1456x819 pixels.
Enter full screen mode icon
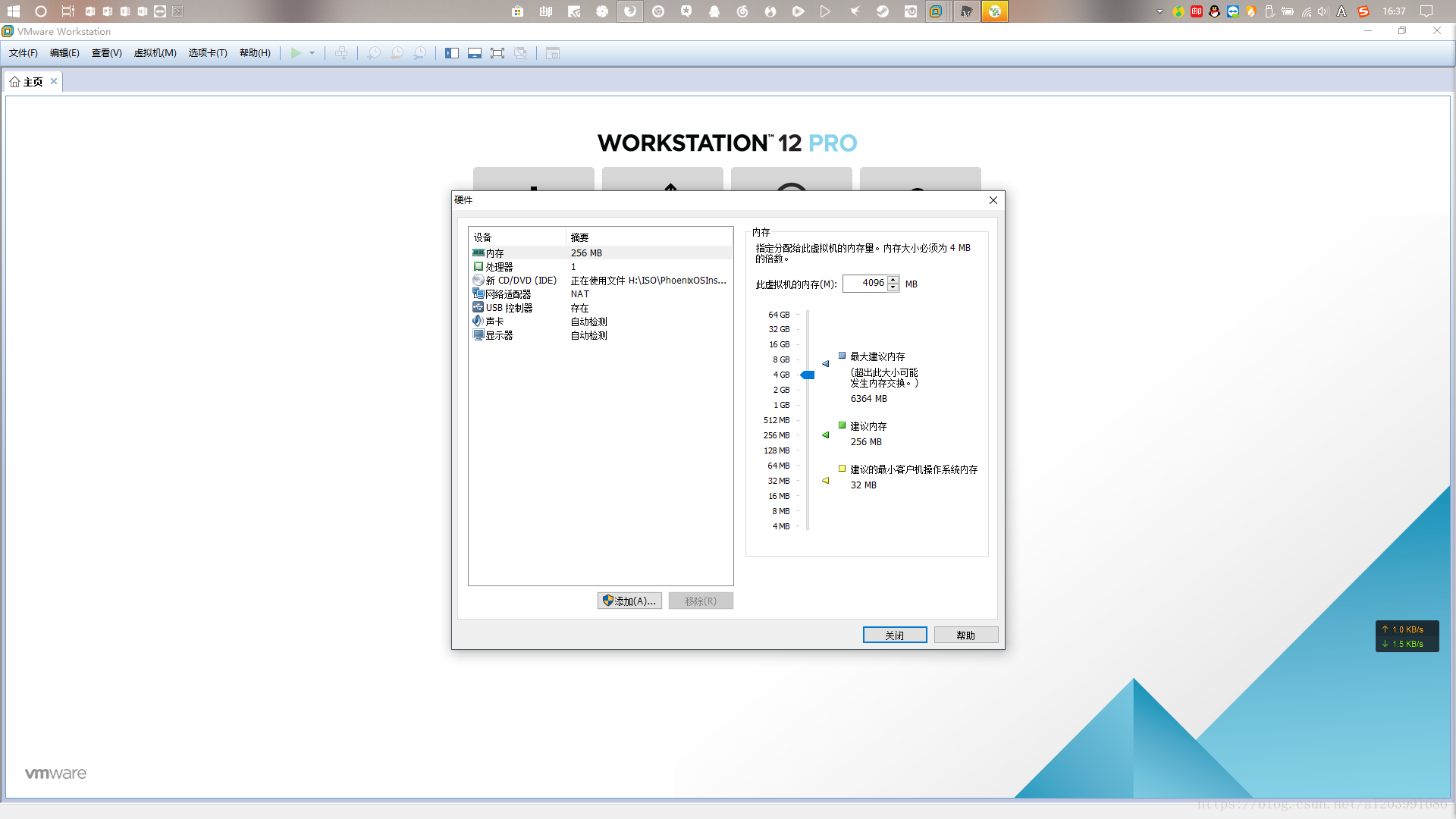click(x=497, y=53)
